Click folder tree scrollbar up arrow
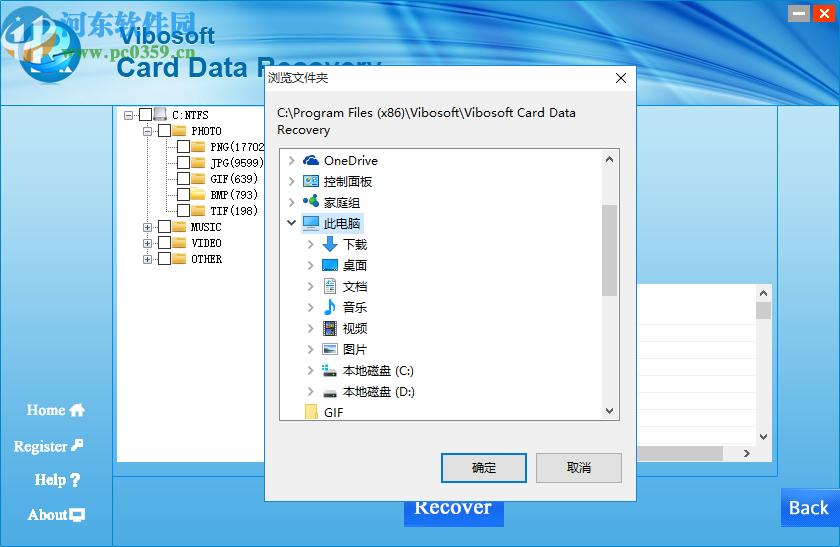Viewport: 840px width, 547px height. pos(609,159)
